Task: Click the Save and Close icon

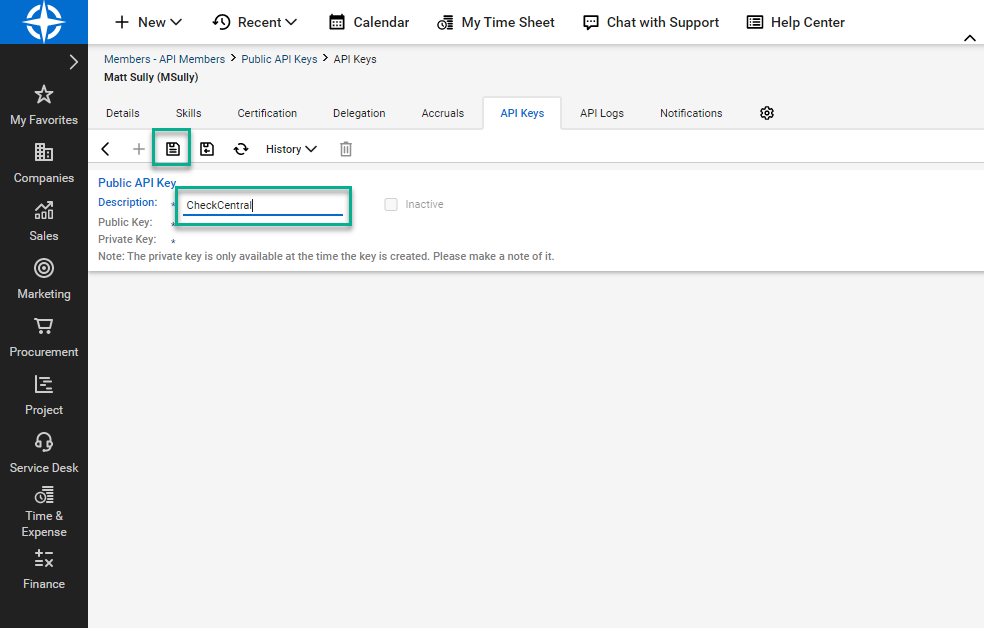Action: 207,149
